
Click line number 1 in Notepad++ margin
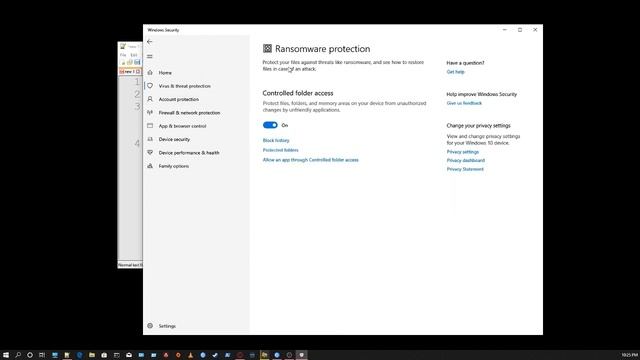[x=137, y=82]
